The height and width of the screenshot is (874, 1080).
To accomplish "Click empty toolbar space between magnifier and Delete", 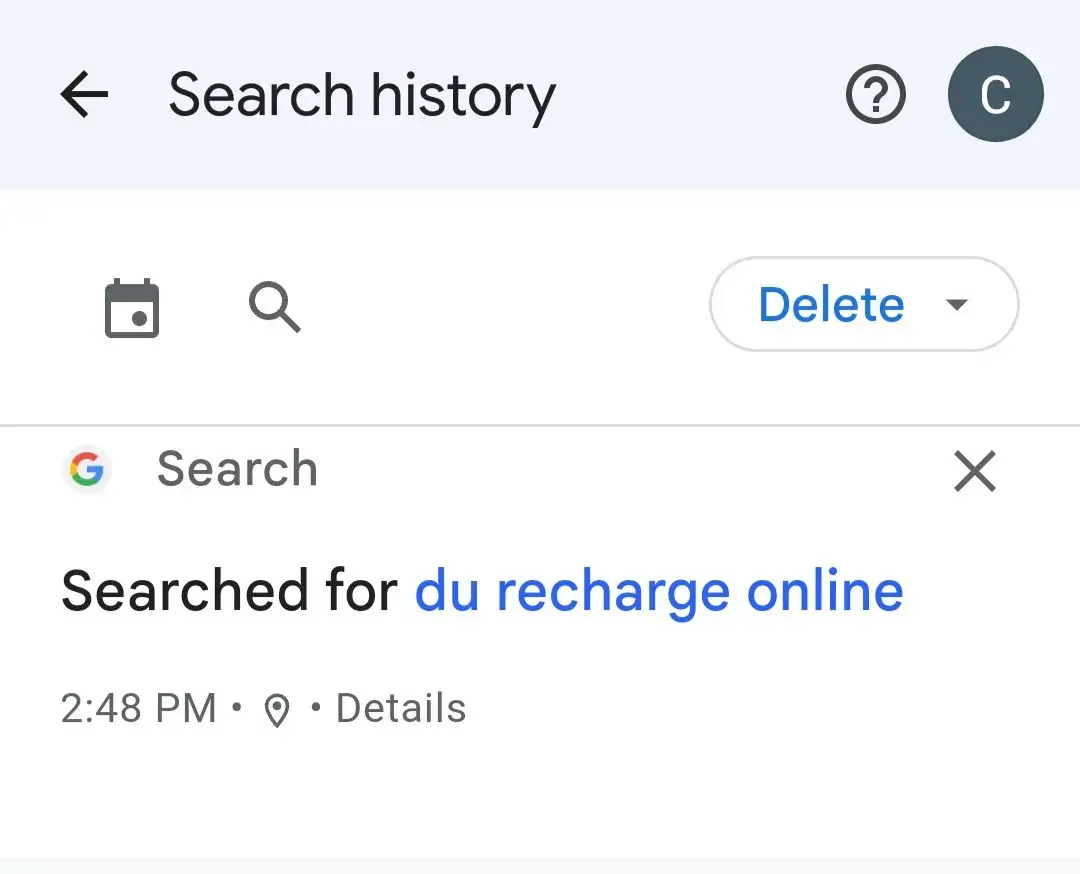I will coord(500,306).
